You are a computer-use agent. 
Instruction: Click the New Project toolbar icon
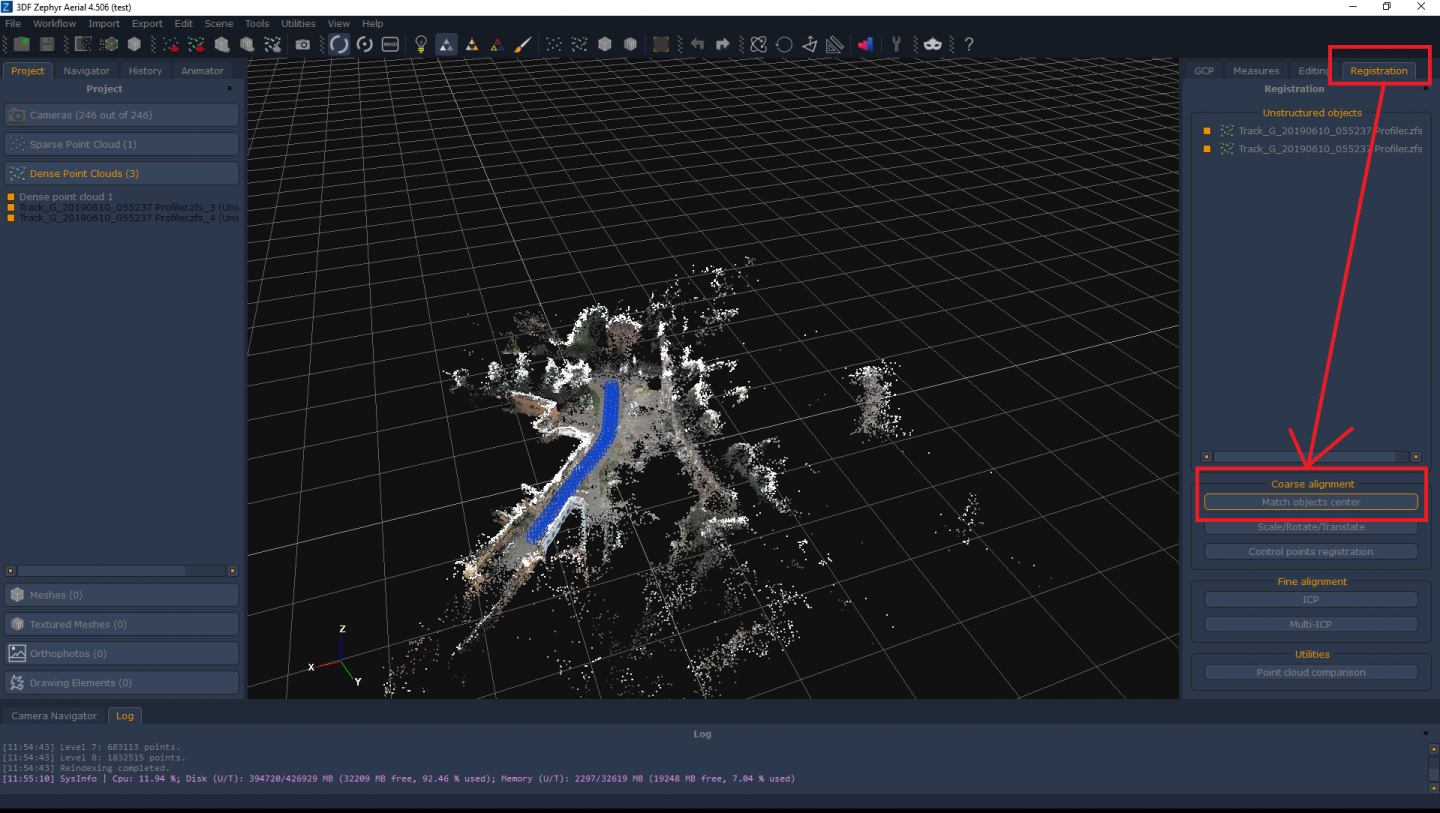(x=21, y=44)
